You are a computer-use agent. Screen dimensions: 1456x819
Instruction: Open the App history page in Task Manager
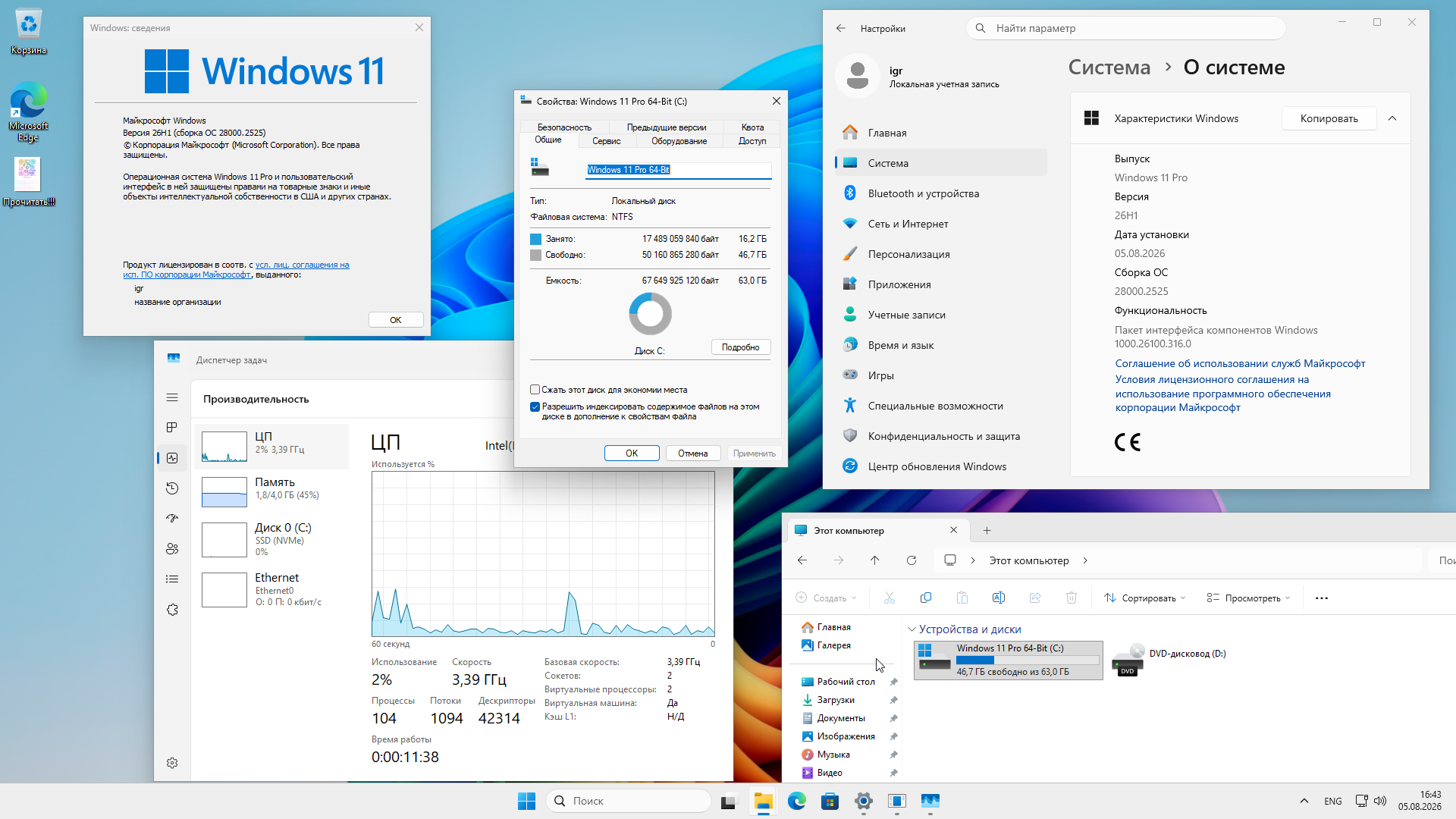point(172,488)
